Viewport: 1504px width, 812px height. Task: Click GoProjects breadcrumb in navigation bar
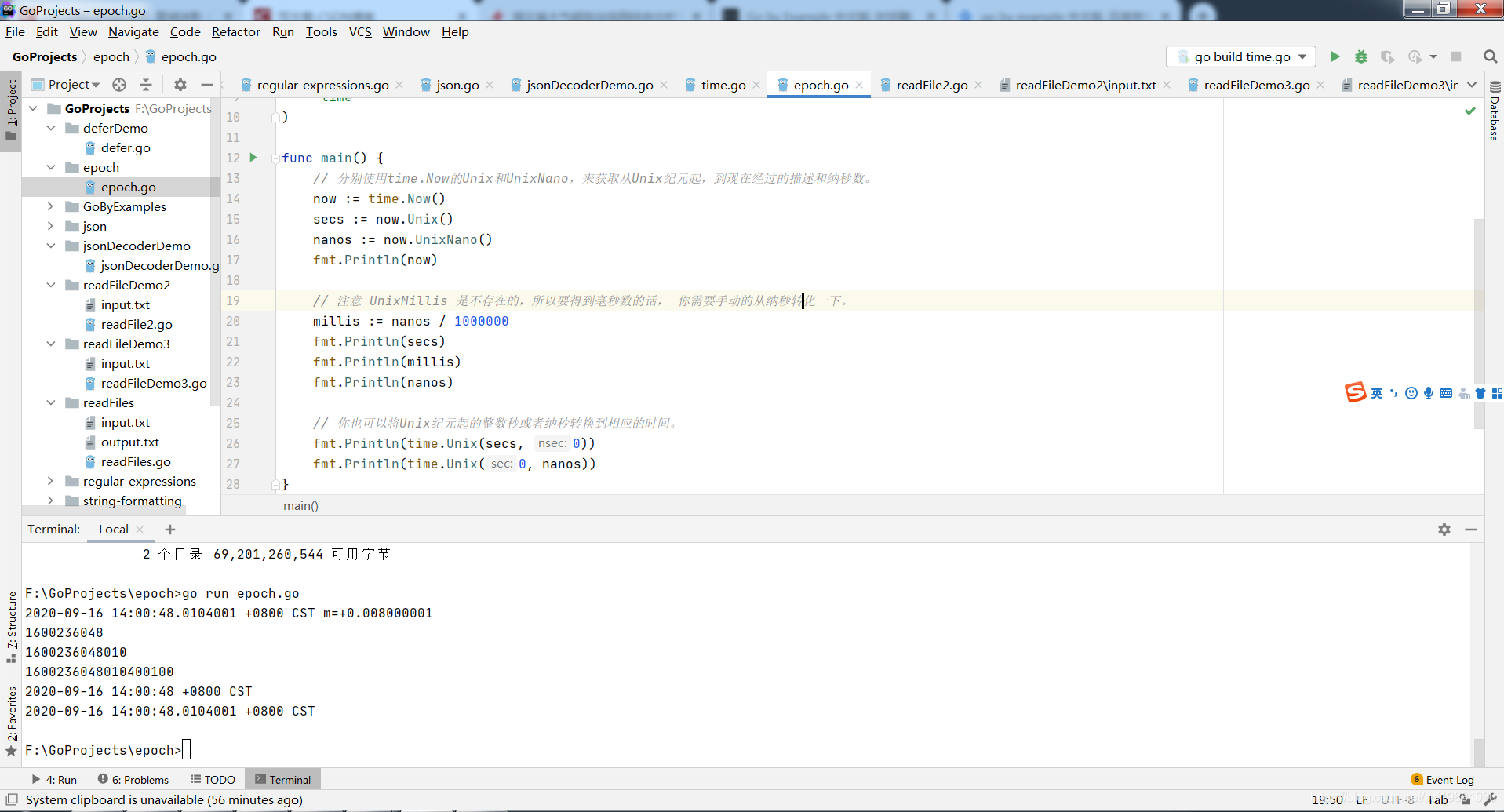coord(45,56)
